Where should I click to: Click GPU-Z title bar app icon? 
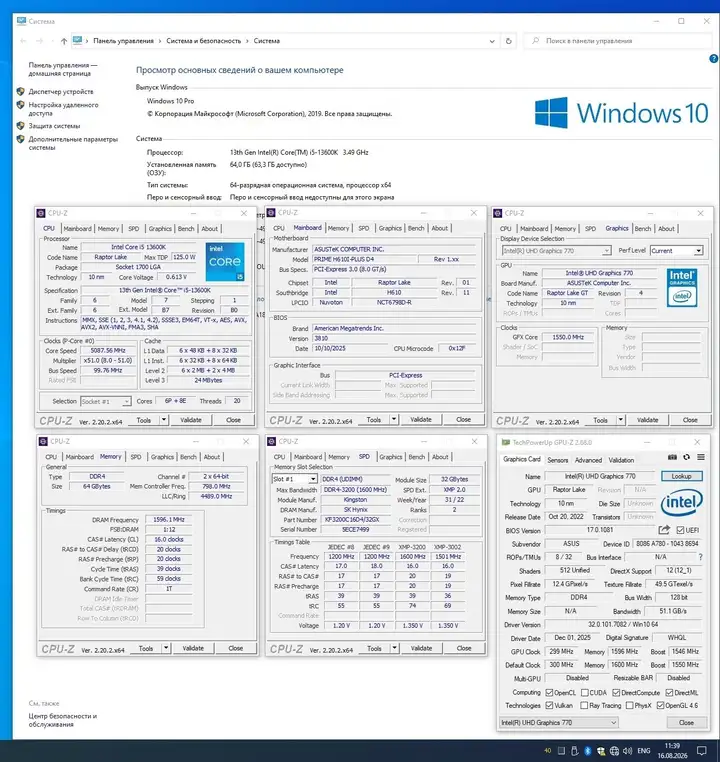505,442
